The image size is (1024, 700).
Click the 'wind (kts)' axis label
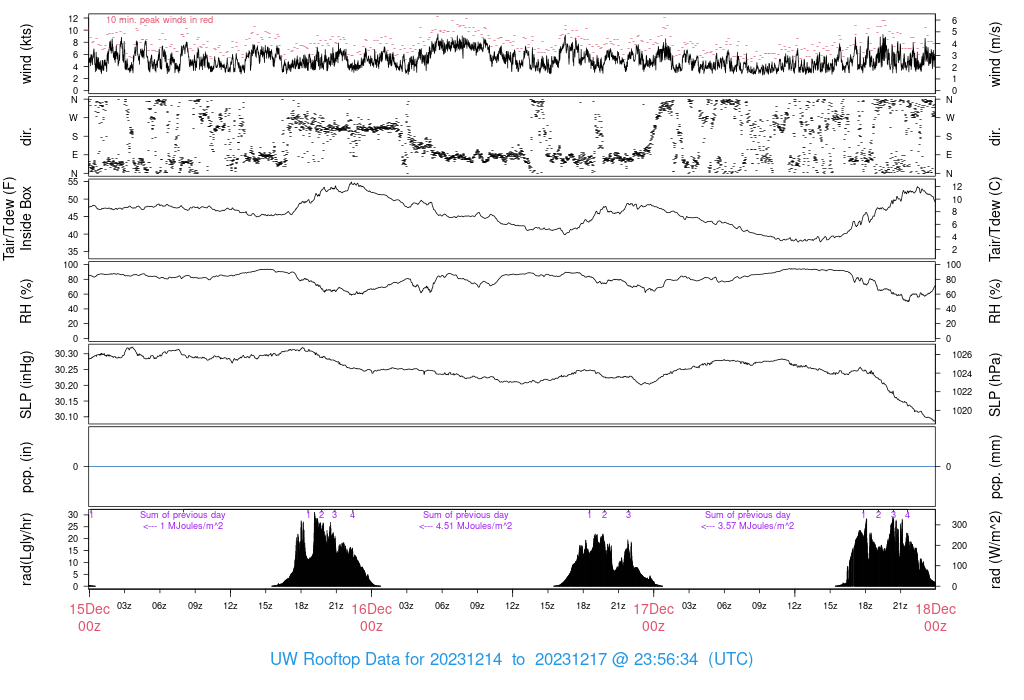tap(26, 54)
